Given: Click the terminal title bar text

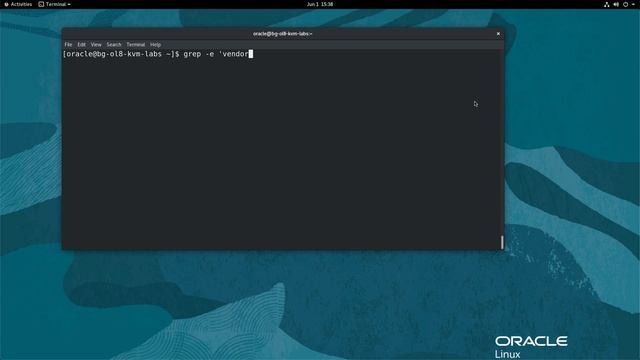Looking at the screenshot, I should tap(282, 33).
